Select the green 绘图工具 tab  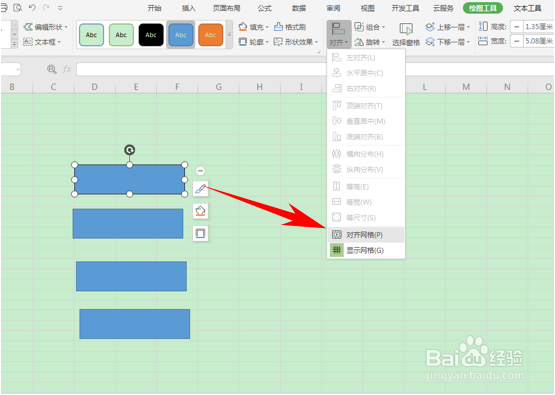[x=483, y=8]
